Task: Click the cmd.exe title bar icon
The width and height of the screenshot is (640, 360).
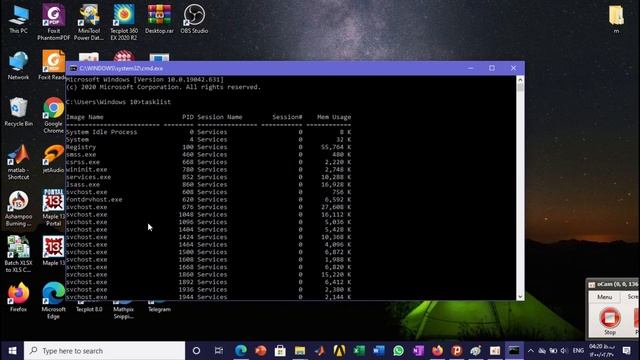Action: pos(73,69)
